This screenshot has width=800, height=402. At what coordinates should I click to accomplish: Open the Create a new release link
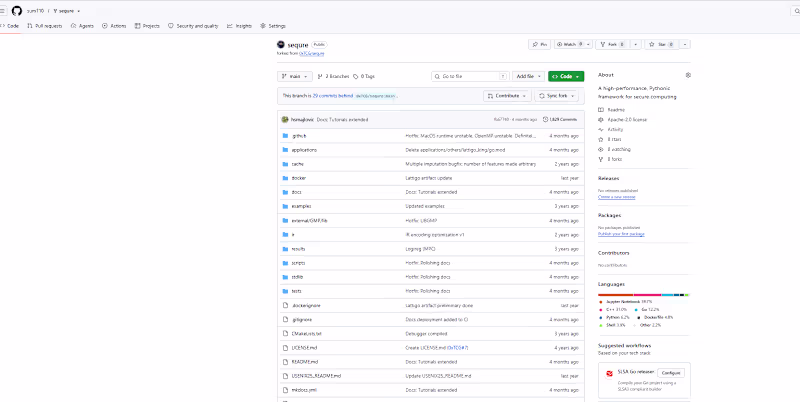click(x=617, y=197)
